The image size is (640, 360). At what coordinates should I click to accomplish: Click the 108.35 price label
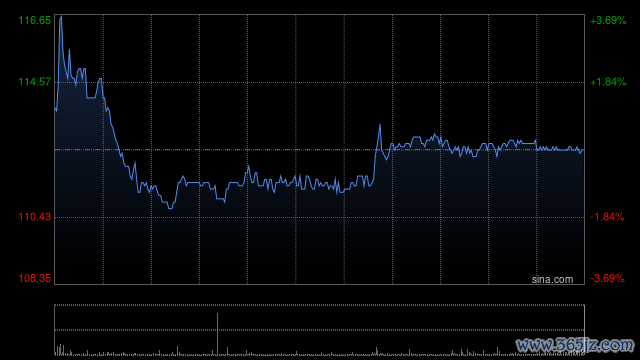coord(35,278)
